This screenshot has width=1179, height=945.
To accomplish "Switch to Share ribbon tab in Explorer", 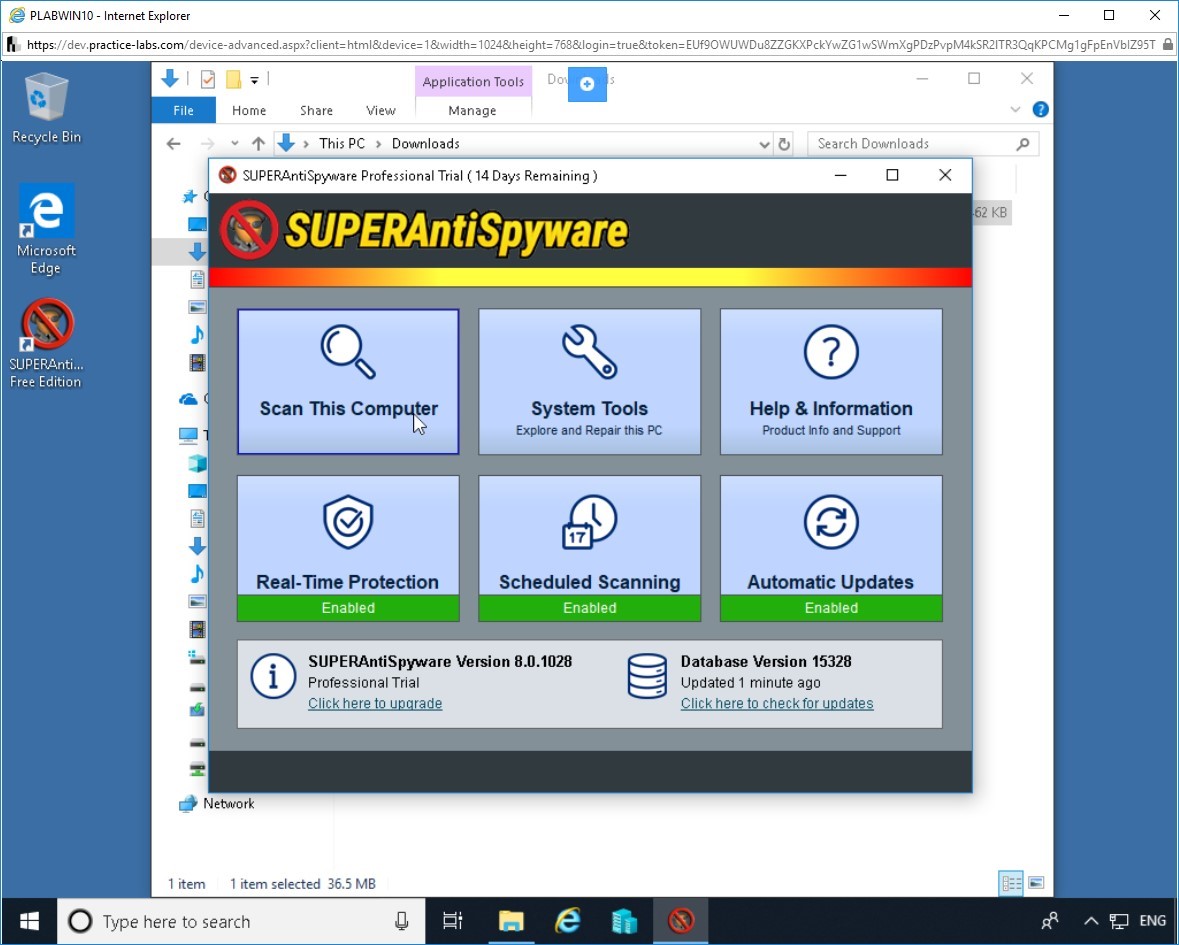I will coord(317,111).
